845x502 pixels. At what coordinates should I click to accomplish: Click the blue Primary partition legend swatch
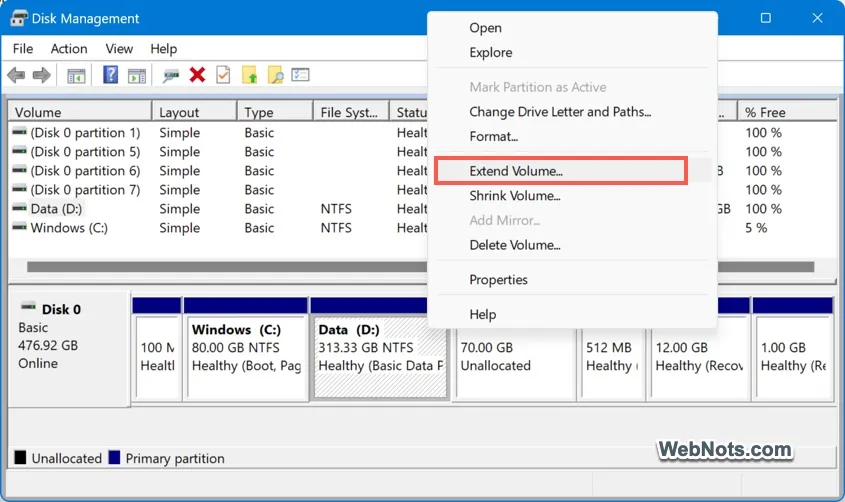coord(114,458)
